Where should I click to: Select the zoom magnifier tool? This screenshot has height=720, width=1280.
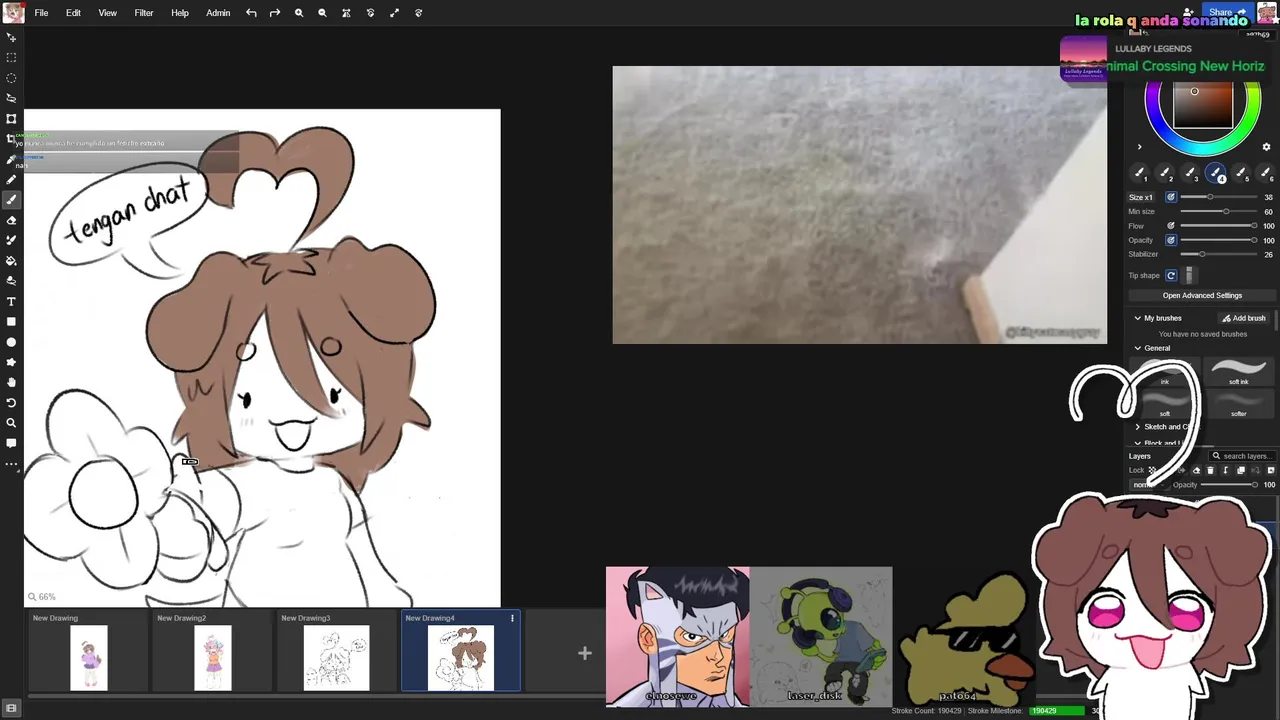tap(11, 423)
